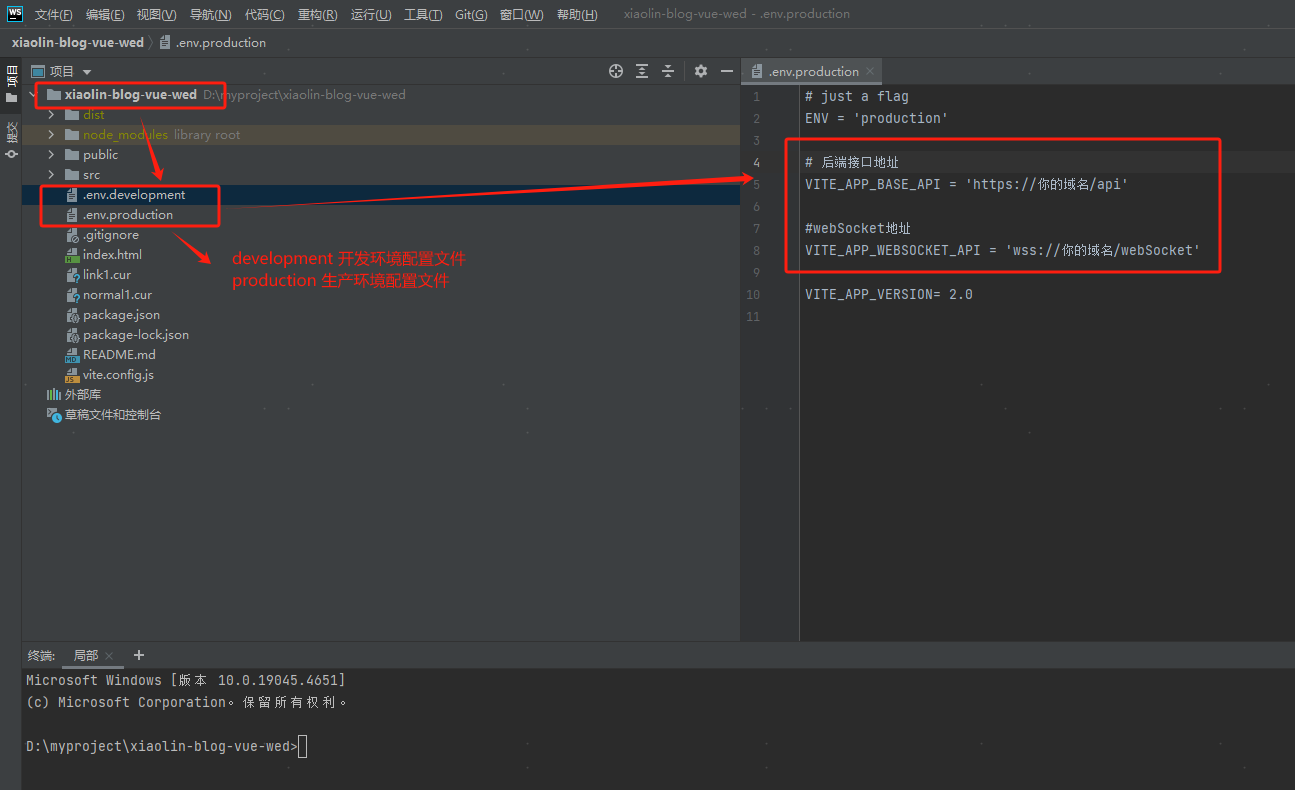Open 运行(R) menu
The image size is (1295, 790).
point(371,14)
